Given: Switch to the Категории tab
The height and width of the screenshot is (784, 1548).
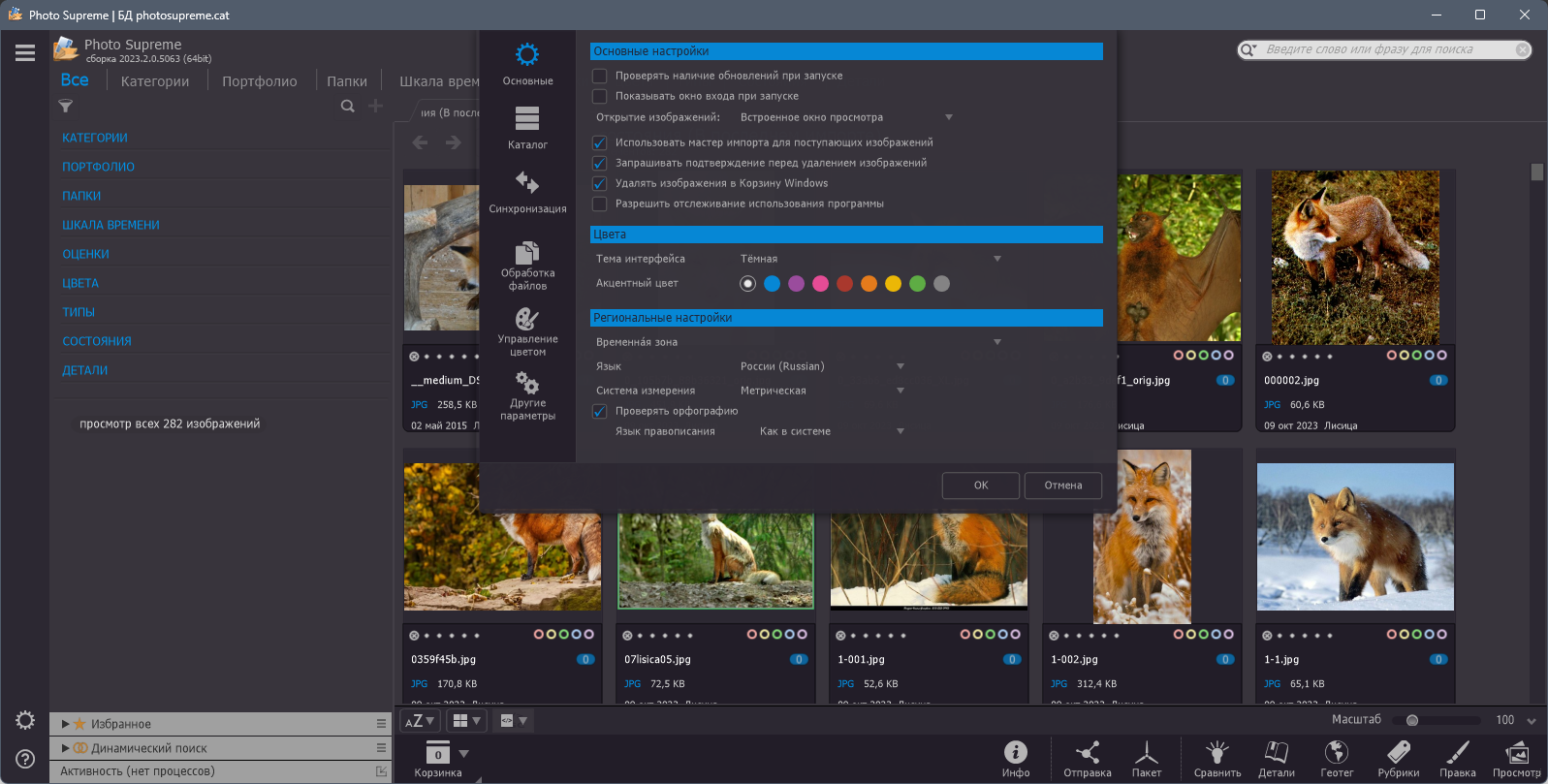Looking at the screenshot, I should pos(155,81).
